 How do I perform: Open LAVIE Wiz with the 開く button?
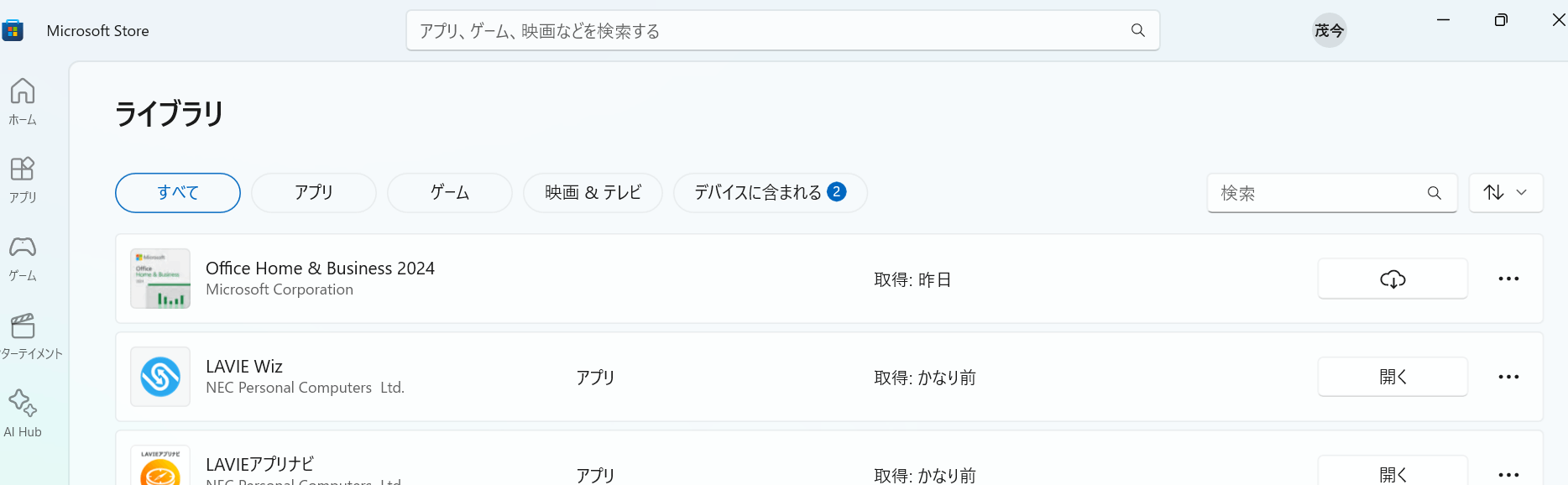[x=1392, y=376]
